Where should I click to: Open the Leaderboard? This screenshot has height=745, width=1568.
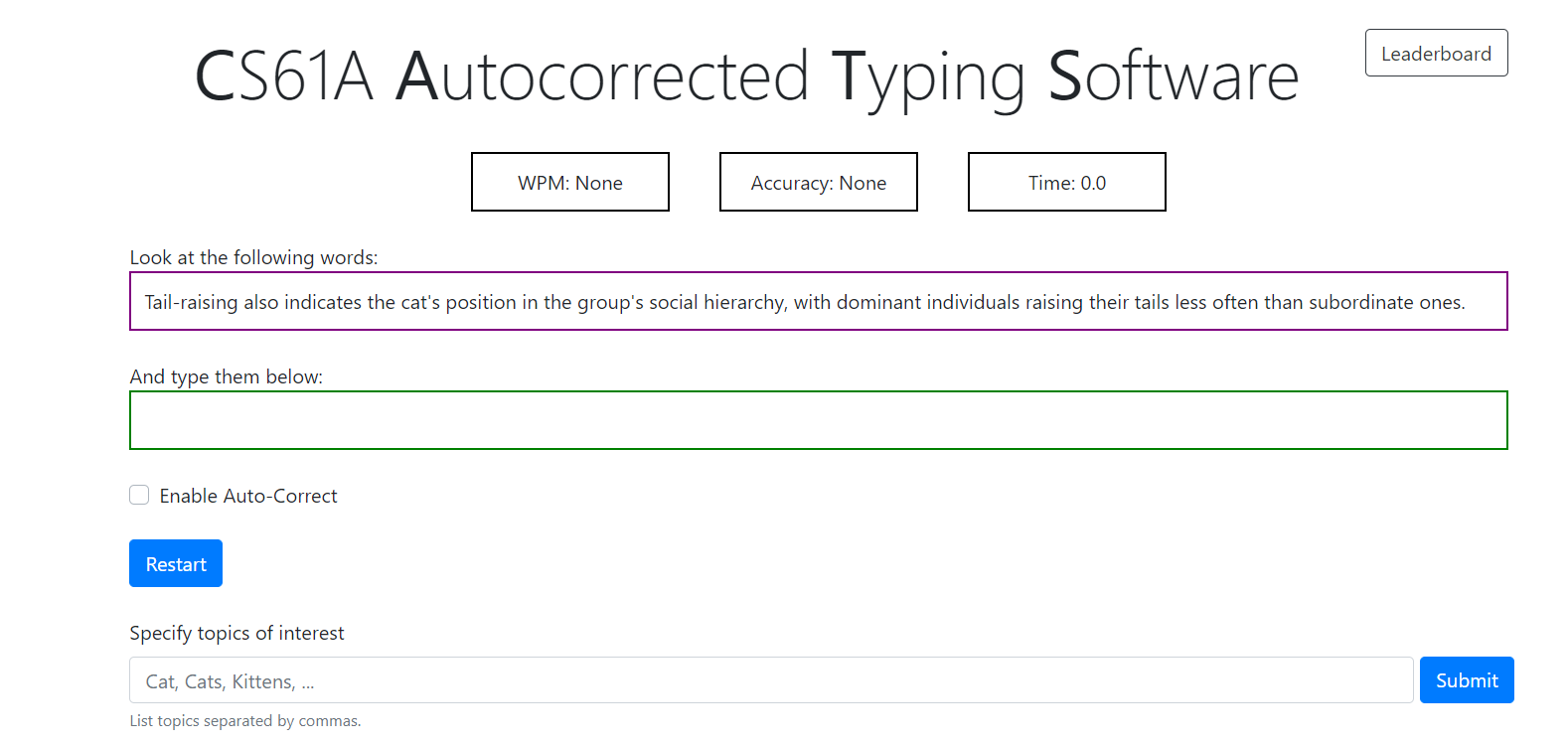1436,54
